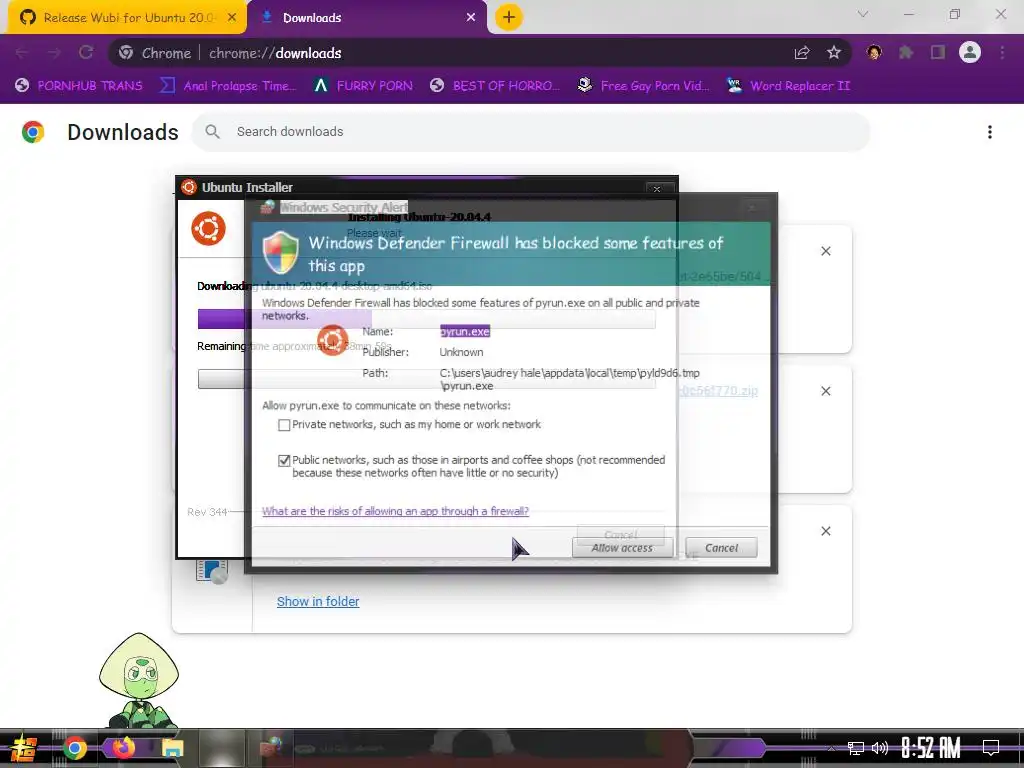Click the volume speaker icon in system tray

click(880, 748)
